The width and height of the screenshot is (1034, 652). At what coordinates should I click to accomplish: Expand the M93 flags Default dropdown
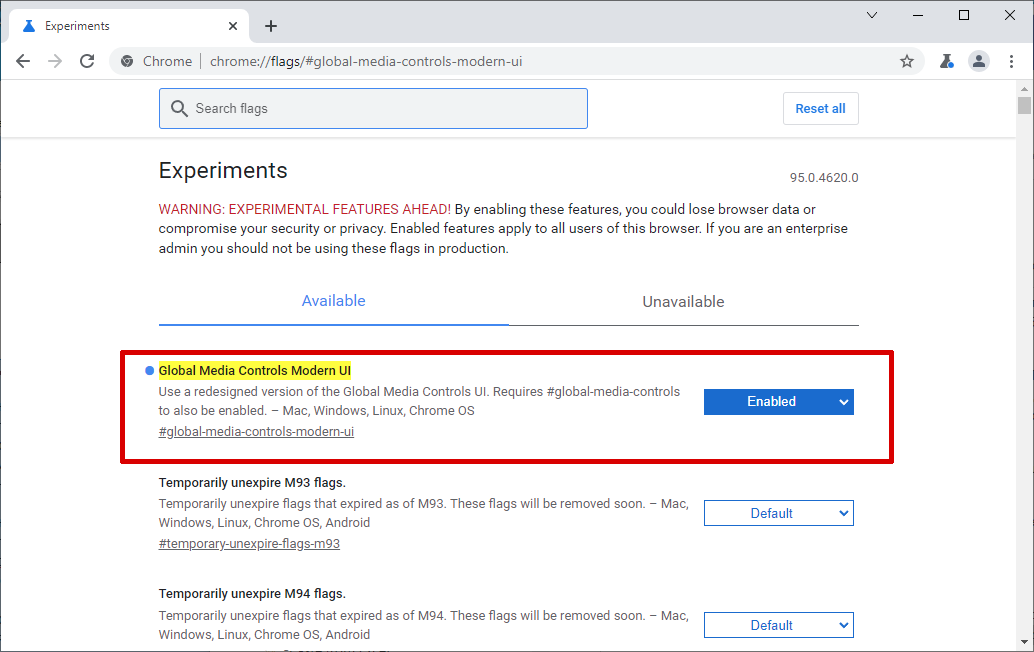click(x=779, y=514)
